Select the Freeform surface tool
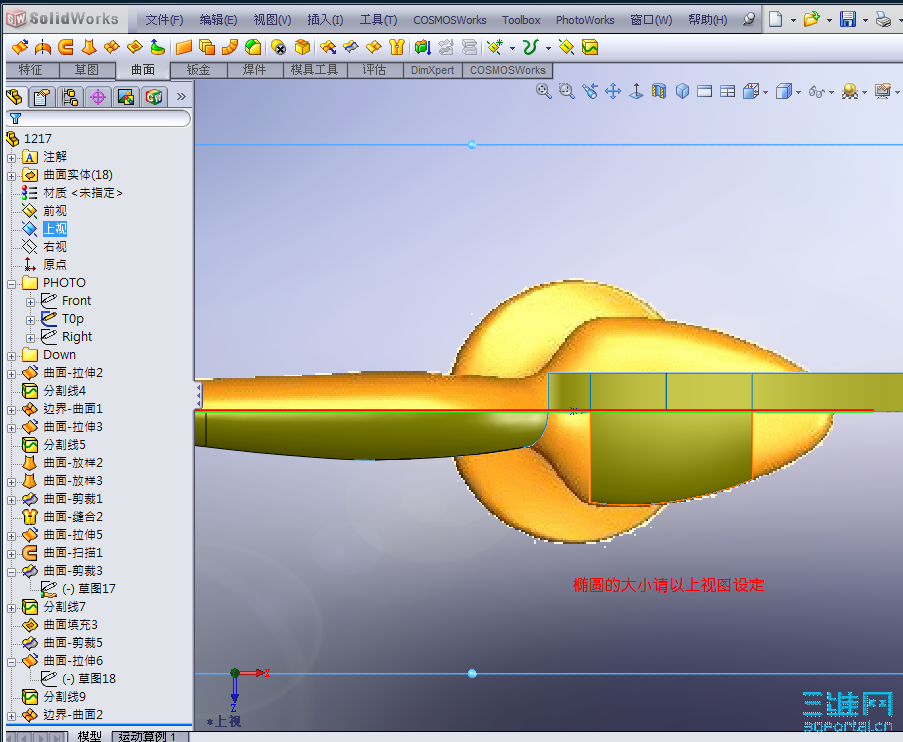This screenshot has height=742, width=903. tap(157, 47)
